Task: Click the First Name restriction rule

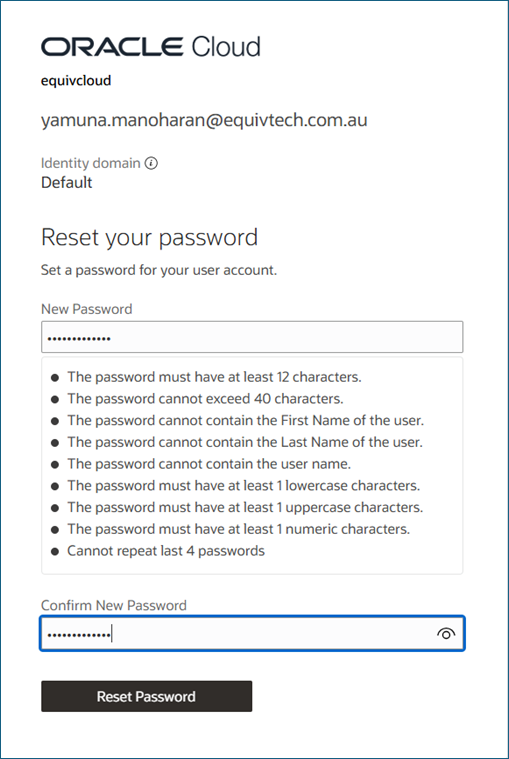Action: (x=245, y=420)
